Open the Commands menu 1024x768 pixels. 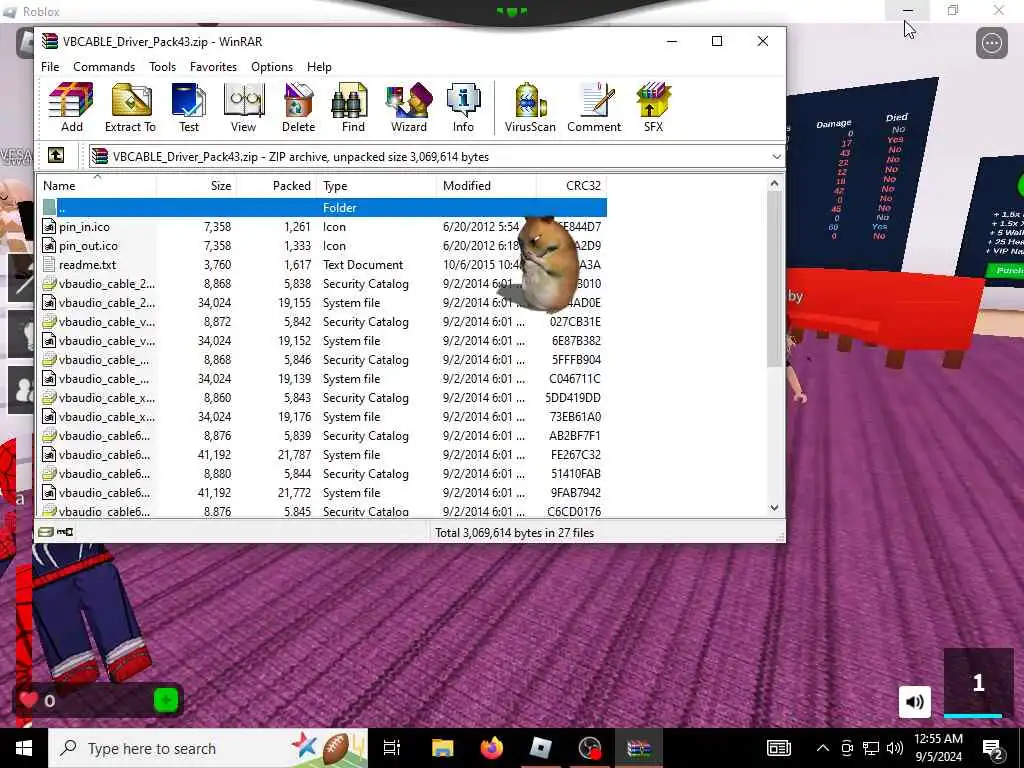(104, 67)
